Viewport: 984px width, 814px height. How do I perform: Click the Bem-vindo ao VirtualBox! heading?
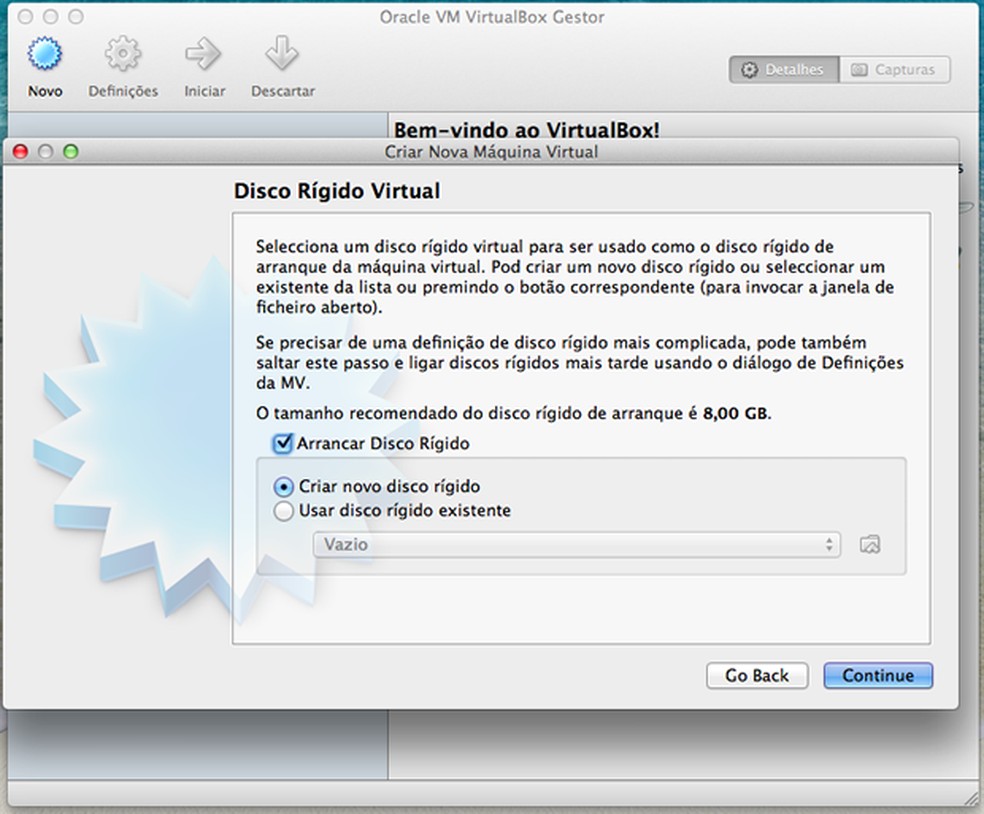527,130
